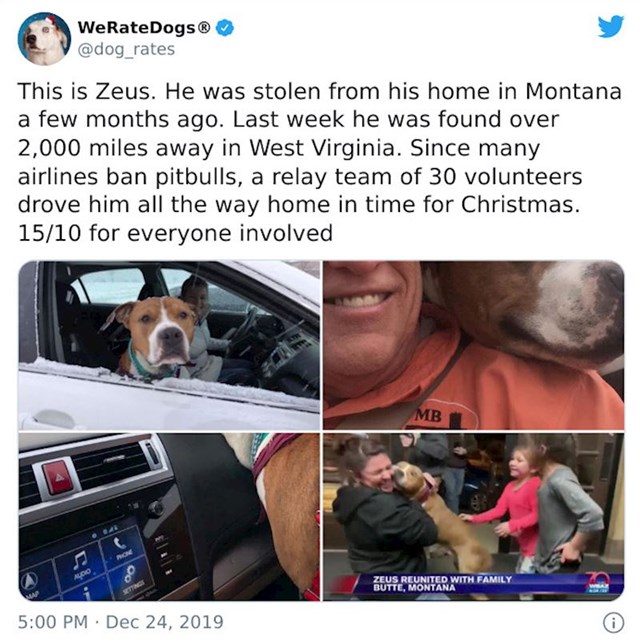Screen dimensions: 640x644
Task: Click the red hazard button in car photo
Action: click(58, 476)
